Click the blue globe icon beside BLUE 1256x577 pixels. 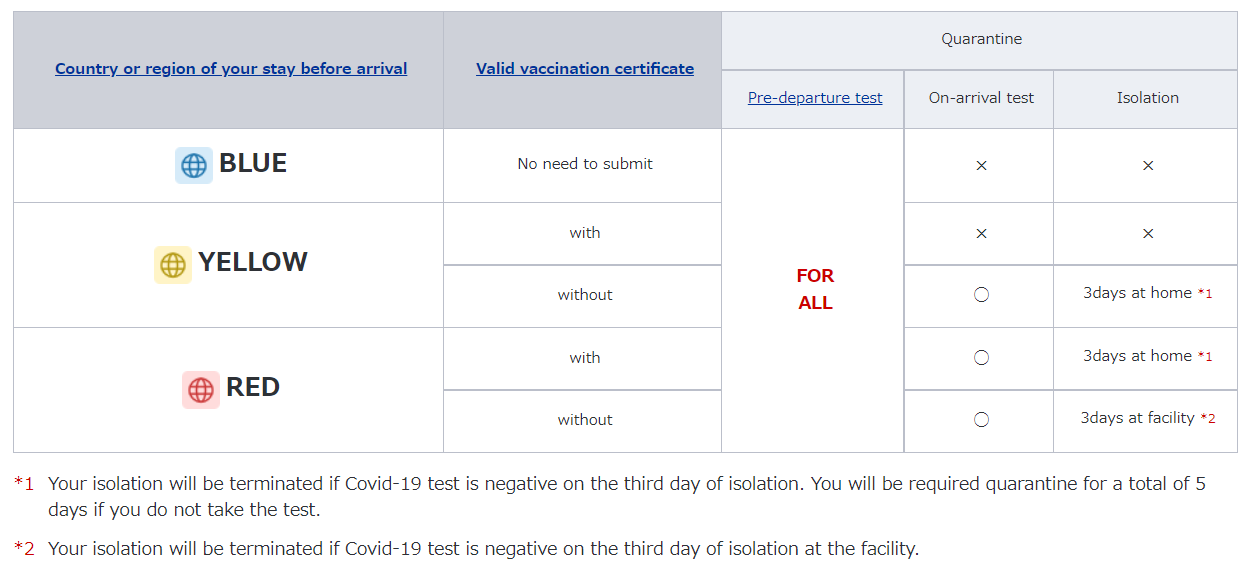(194, 165)
